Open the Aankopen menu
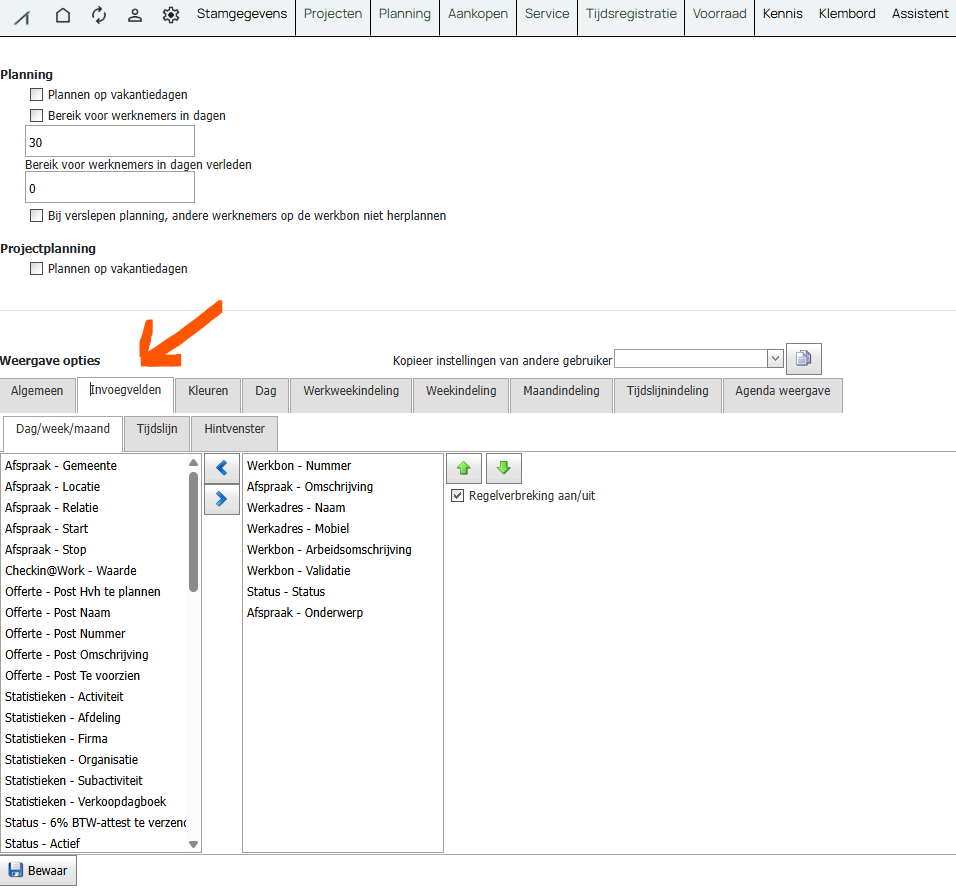This screenshot has width=956, height=894. (478, 14)
